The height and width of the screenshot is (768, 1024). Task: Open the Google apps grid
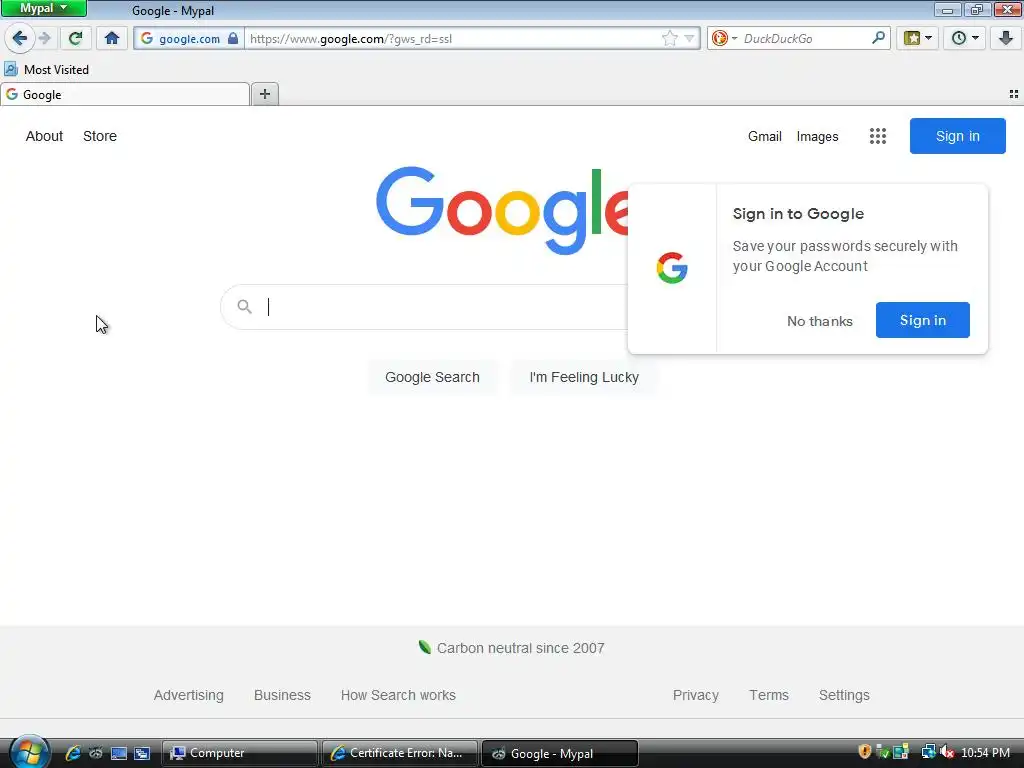click(x=878, y=136)
